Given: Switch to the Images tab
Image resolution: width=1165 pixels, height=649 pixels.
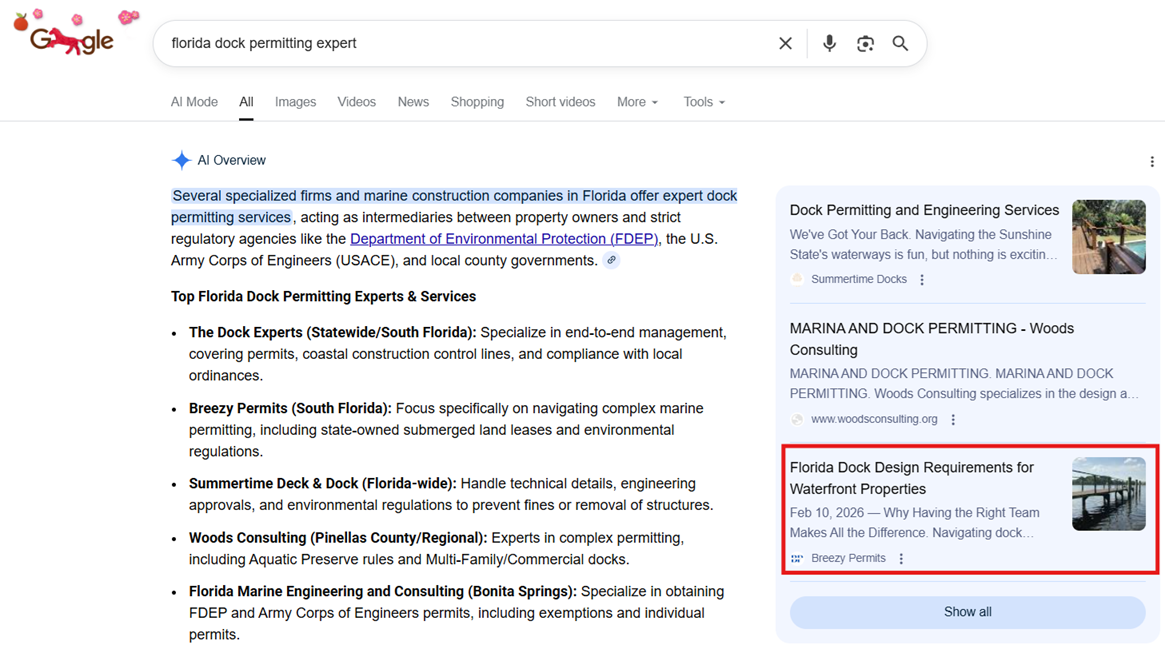Looking at the screenshot, I should 295,102.
